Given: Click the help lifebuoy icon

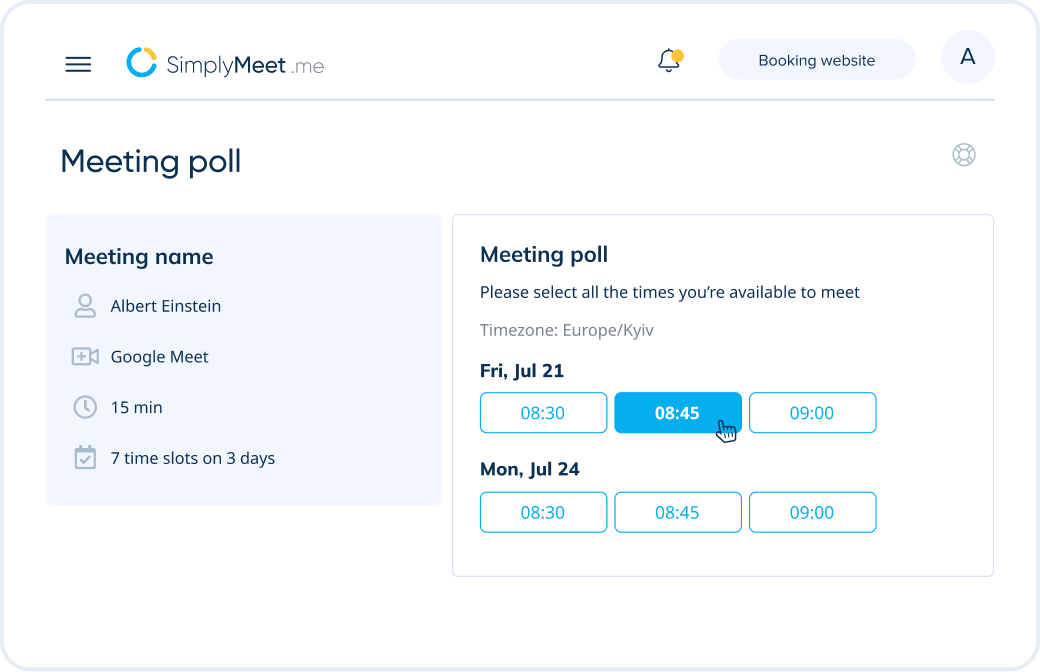Looking at the screenshot, I should click(x=964, y=155).
